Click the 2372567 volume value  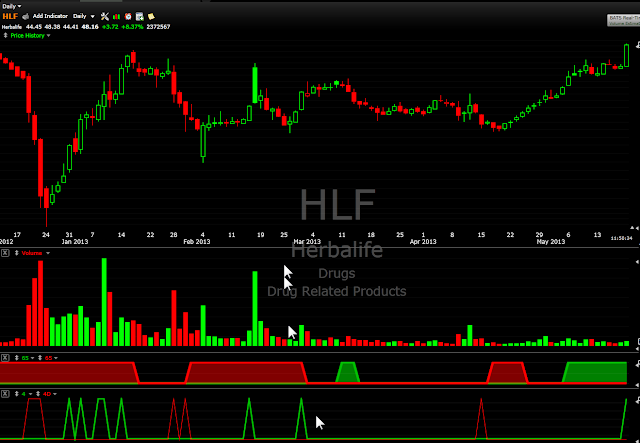[158, 27]
